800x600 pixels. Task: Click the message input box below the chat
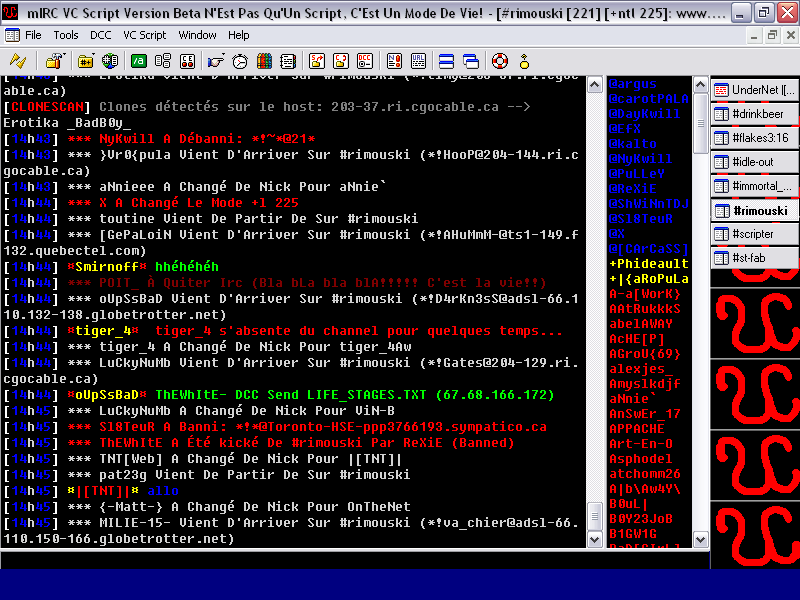coord(355,560)
